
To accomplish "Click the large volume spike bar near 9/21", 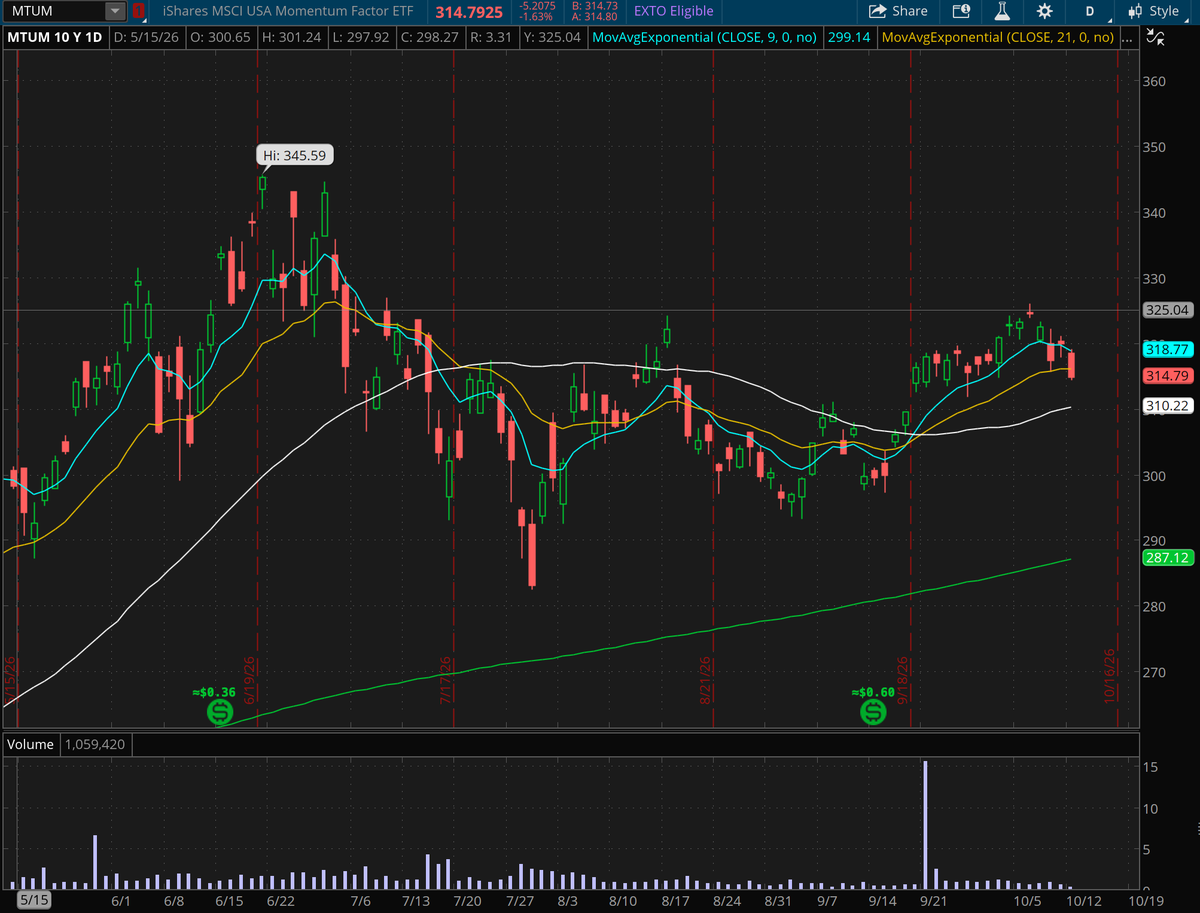I will (x=926, y=824).
